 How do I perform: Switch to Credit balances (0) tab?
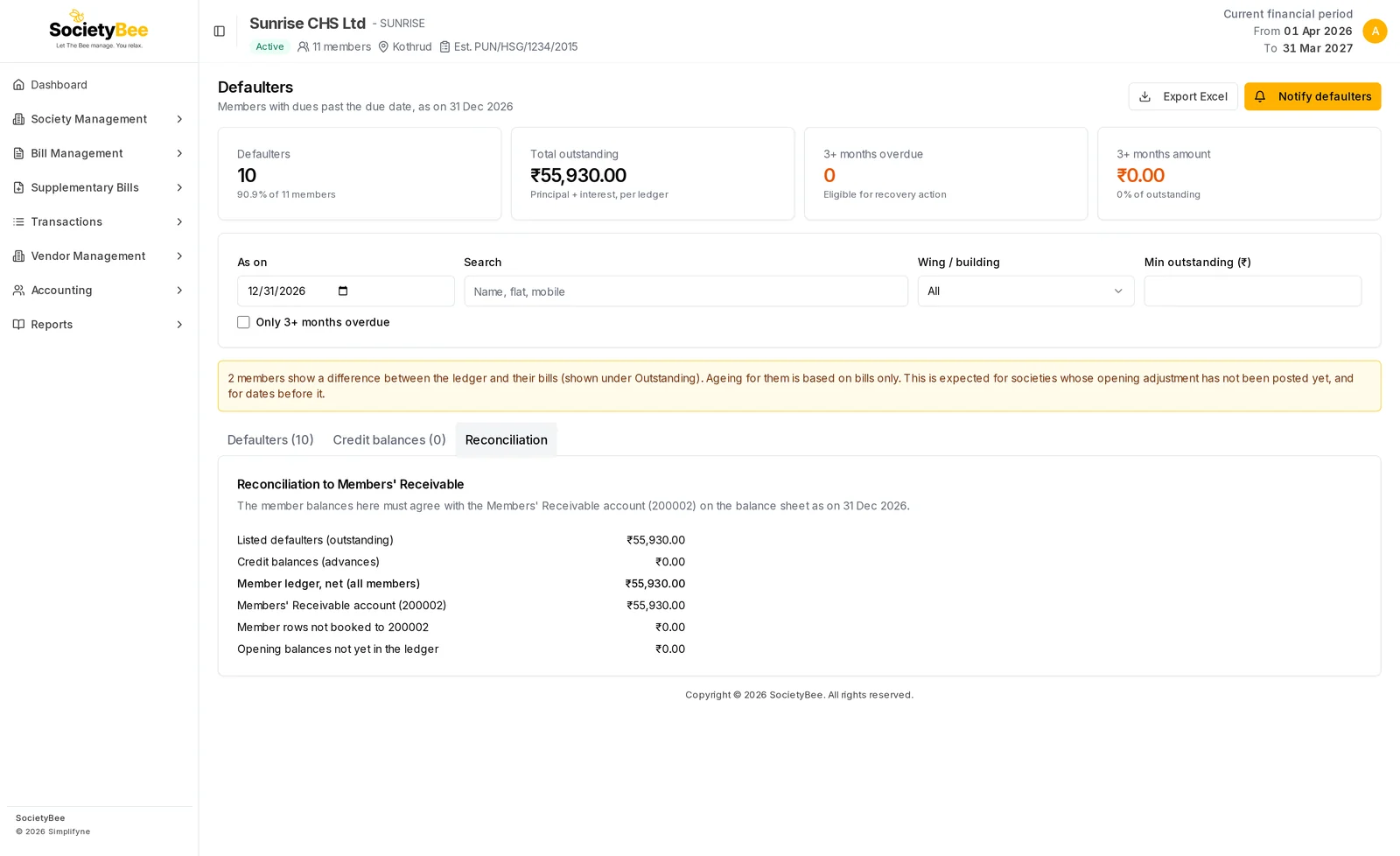tap(389, 439)
